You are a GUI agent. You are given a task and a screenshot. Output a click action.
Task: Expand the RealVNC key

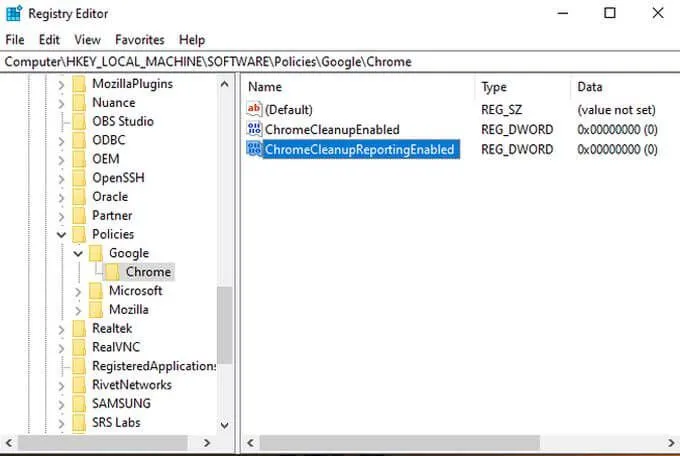[x=61, y=348]
